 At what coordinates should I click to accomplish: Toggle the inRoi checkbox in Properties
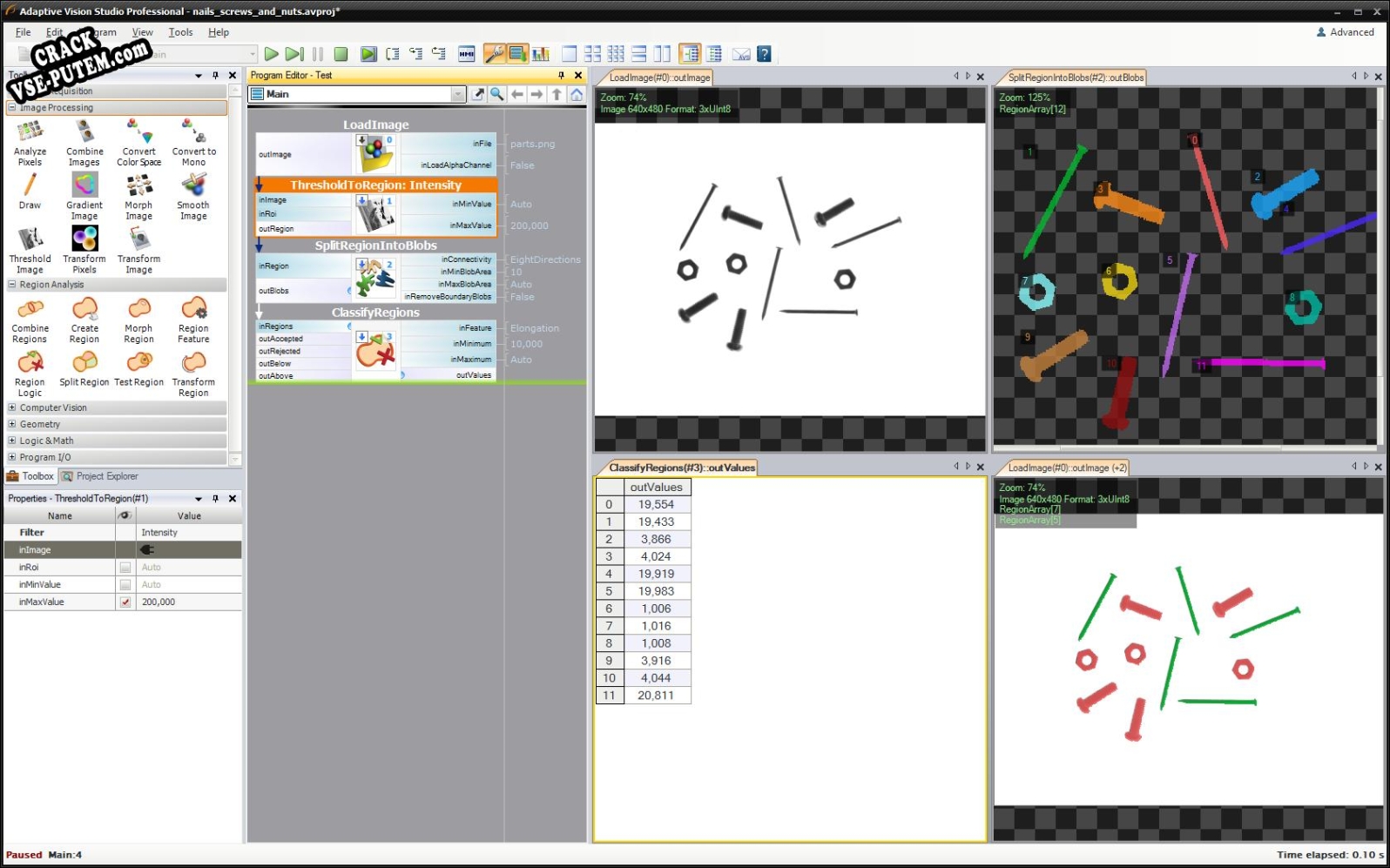pyautogui.click(x=125, y=568)
